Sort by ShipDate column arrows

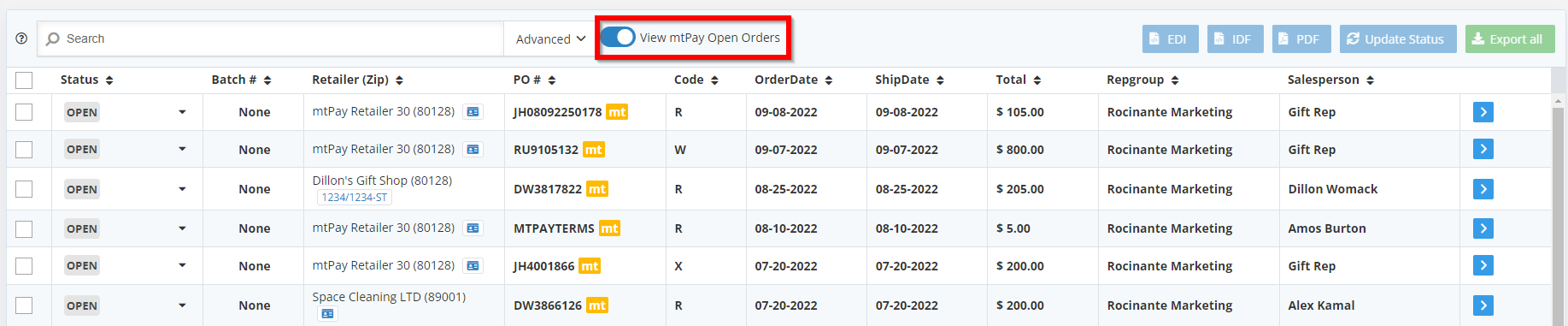[940, 80]
